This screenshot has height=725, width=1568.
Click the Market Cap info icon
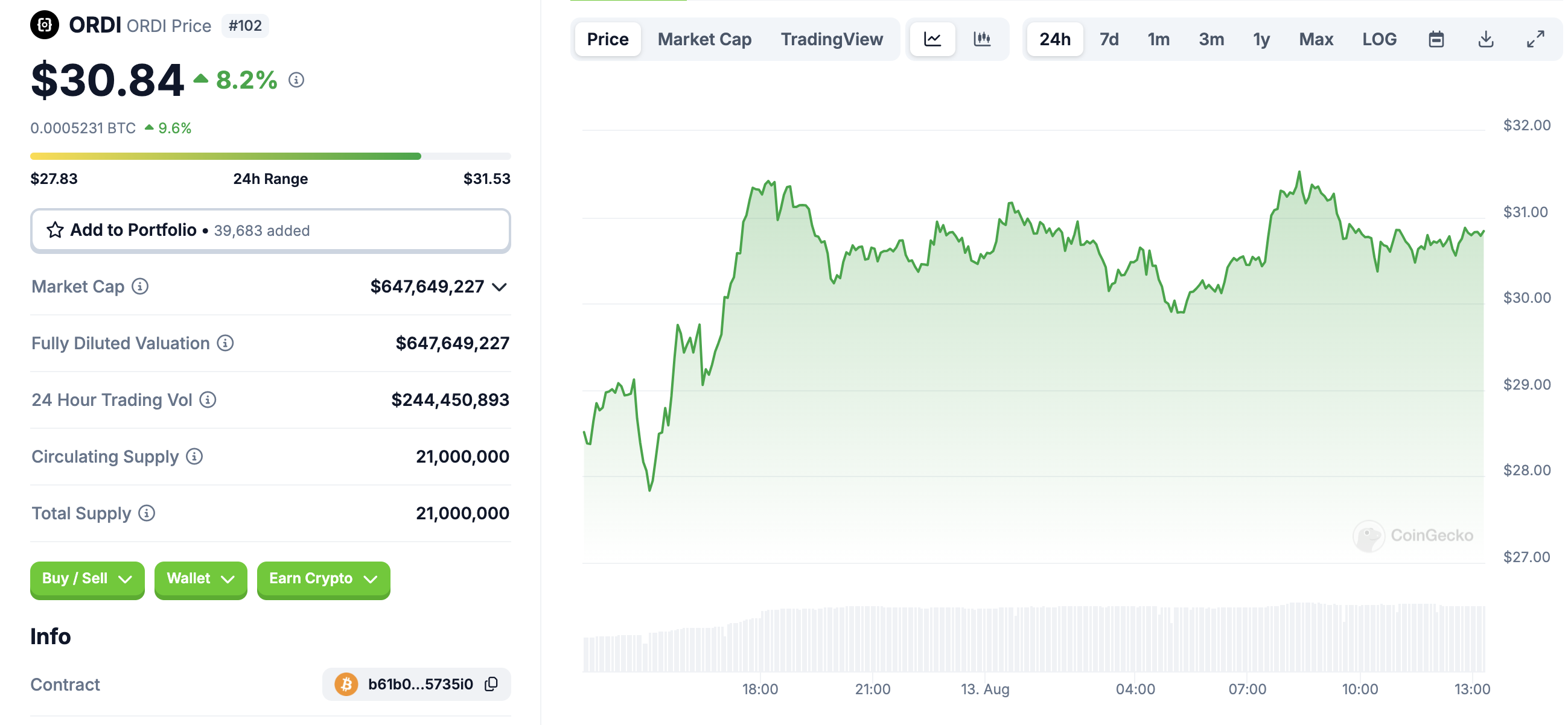140,287
